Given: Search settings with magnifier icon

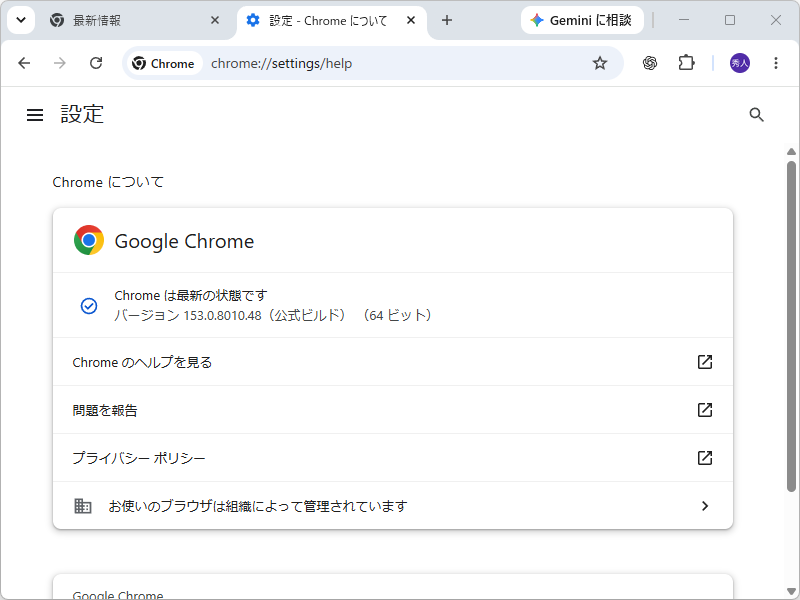Looking at the screenshot, I should pyautogui.click(x=757, y=115).
